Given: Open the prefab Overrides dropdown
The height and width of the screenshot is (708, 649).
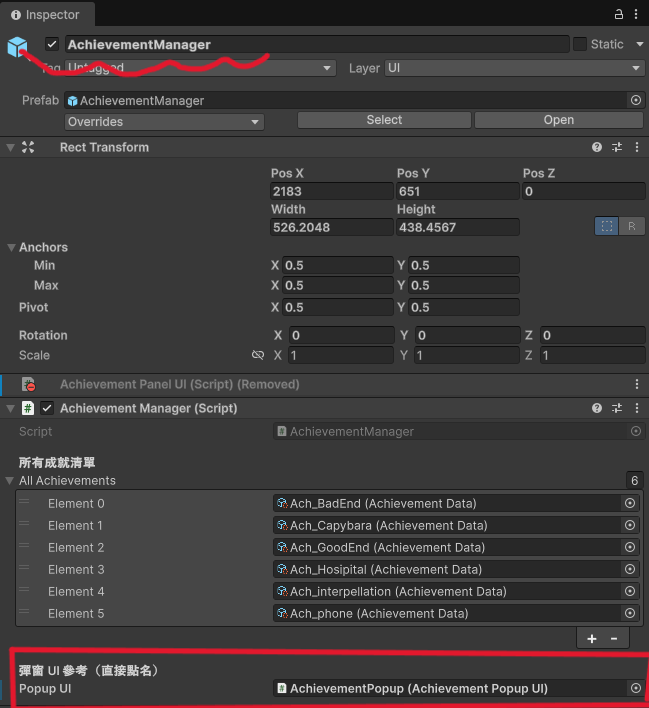Looking at the screenshot, I should tap(164, 122).
